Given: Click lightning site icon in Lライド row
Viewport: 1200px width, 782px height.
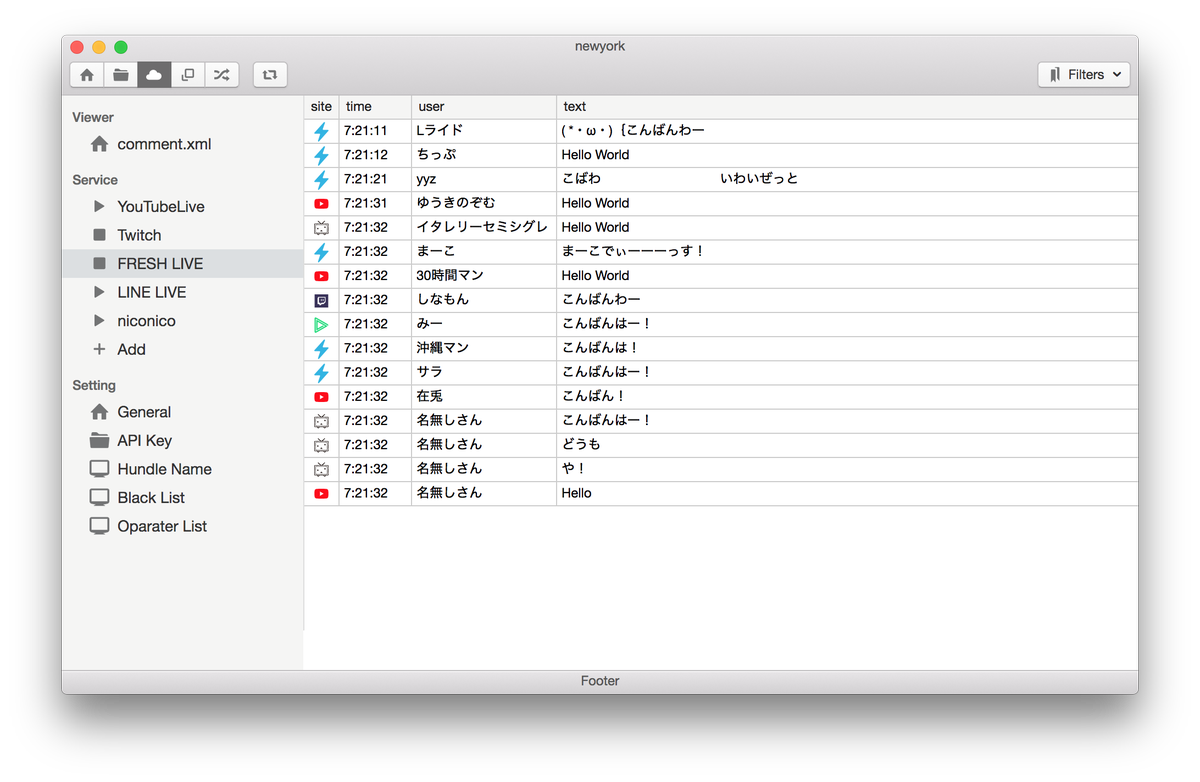Looking at the screenshot, I should (x=321, y=131).
